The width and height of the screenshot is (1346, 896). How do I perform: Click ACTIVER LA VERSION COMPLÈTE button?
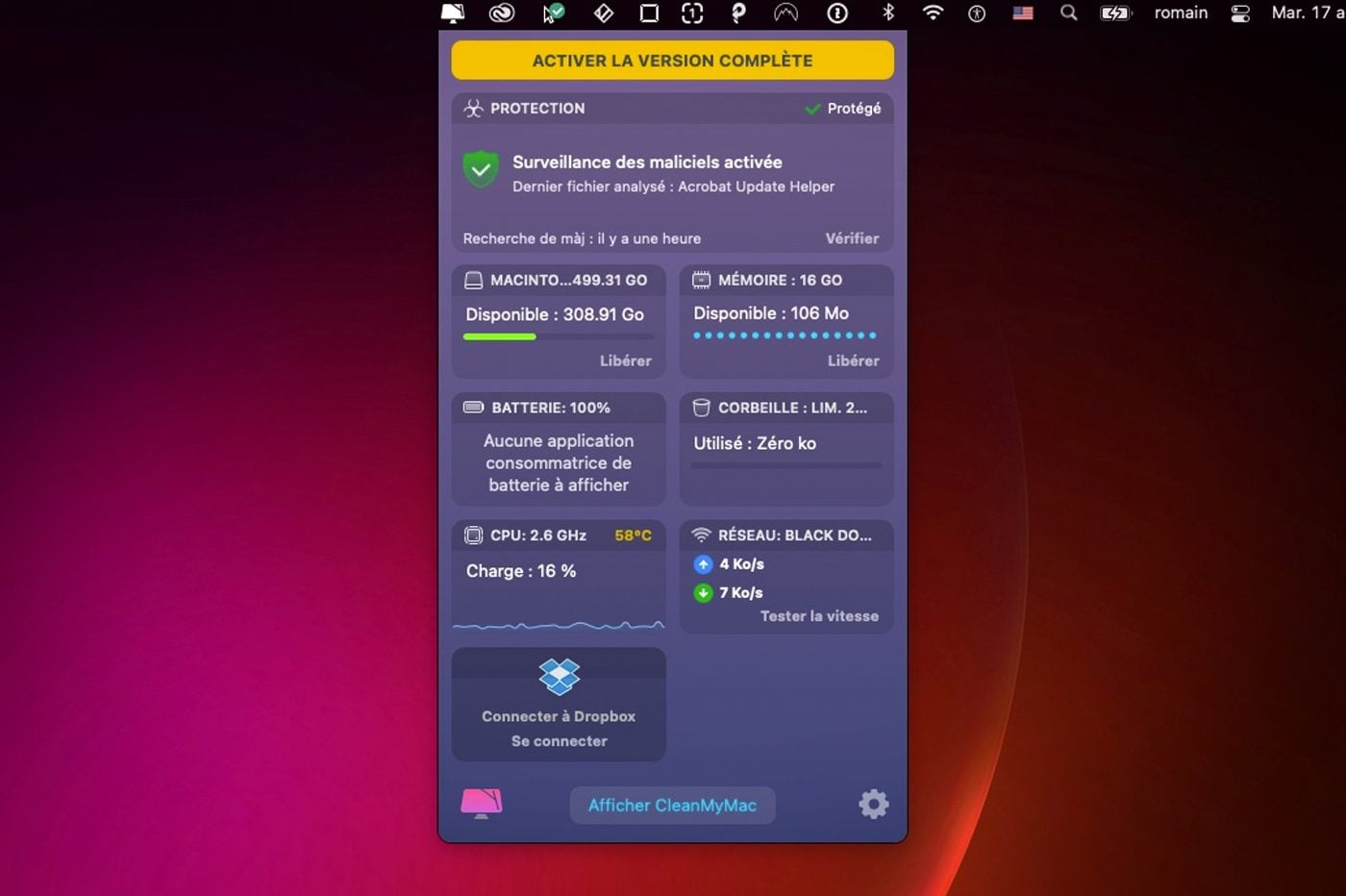pyautogui.click(x=672, y=60)
